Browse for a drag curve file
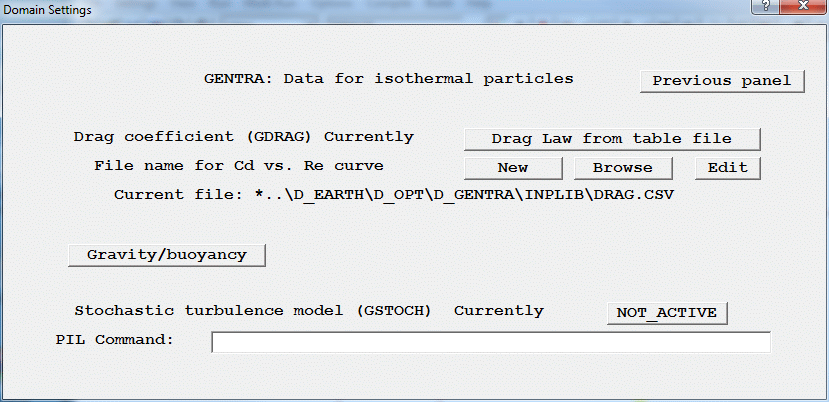The image size is (829, 402). pos(622,167)
